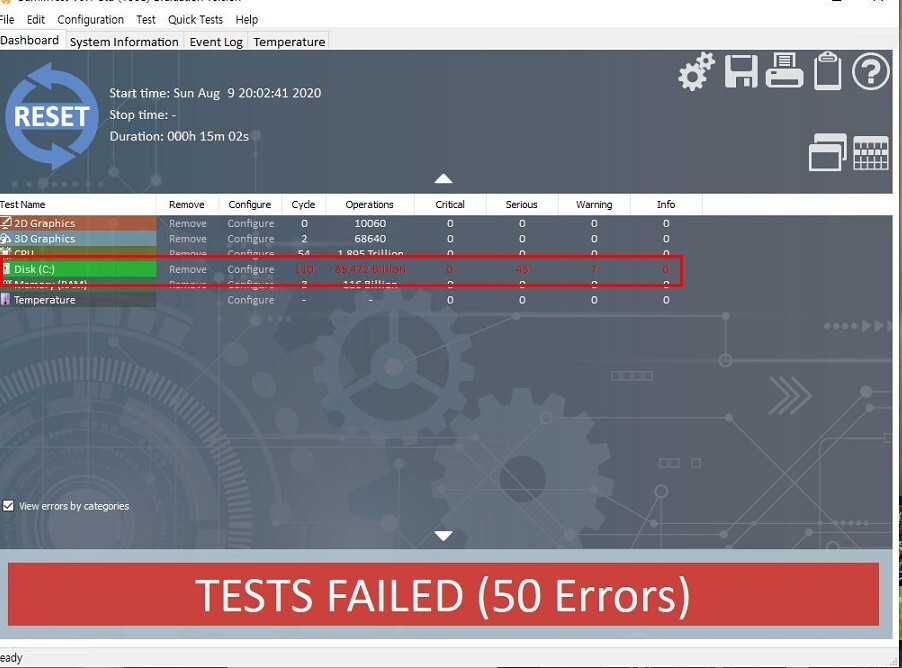Remove the 3D Graphics test
Screen dimensions: 902x668
(188, 239)
